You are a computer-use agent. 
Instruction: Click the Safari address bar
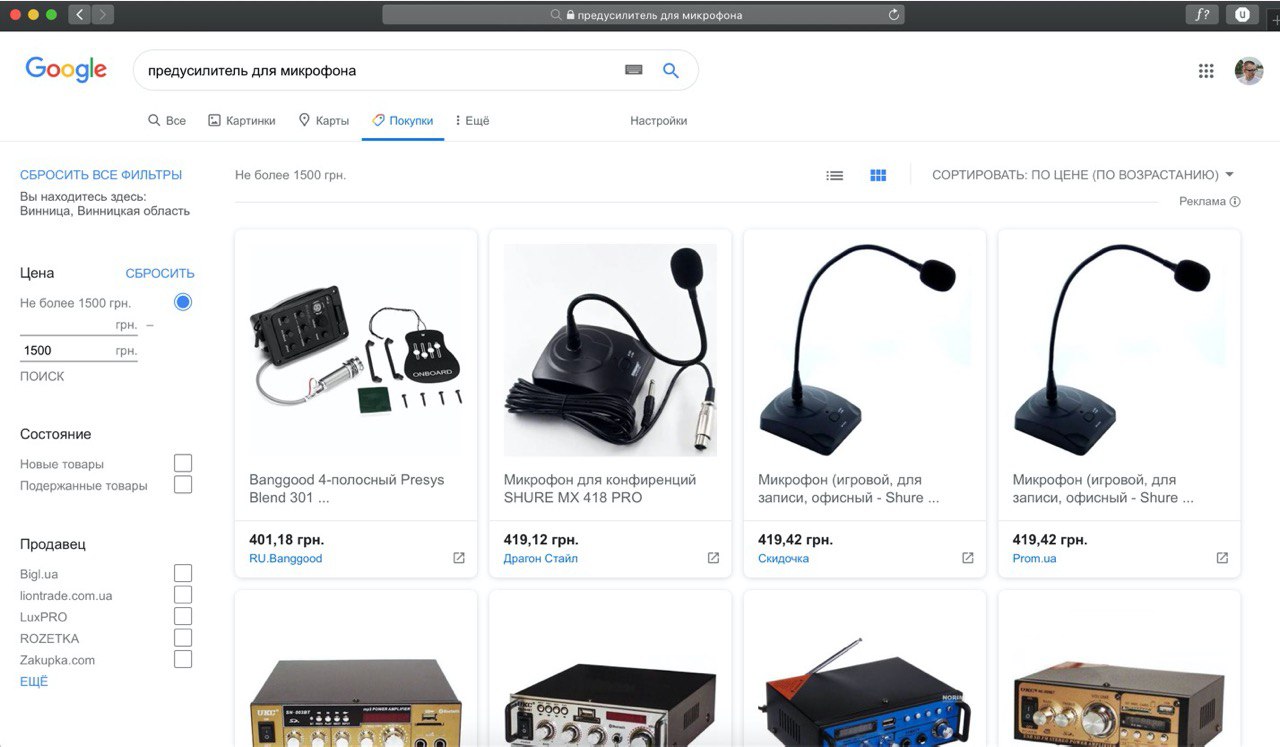coord(643,15)
